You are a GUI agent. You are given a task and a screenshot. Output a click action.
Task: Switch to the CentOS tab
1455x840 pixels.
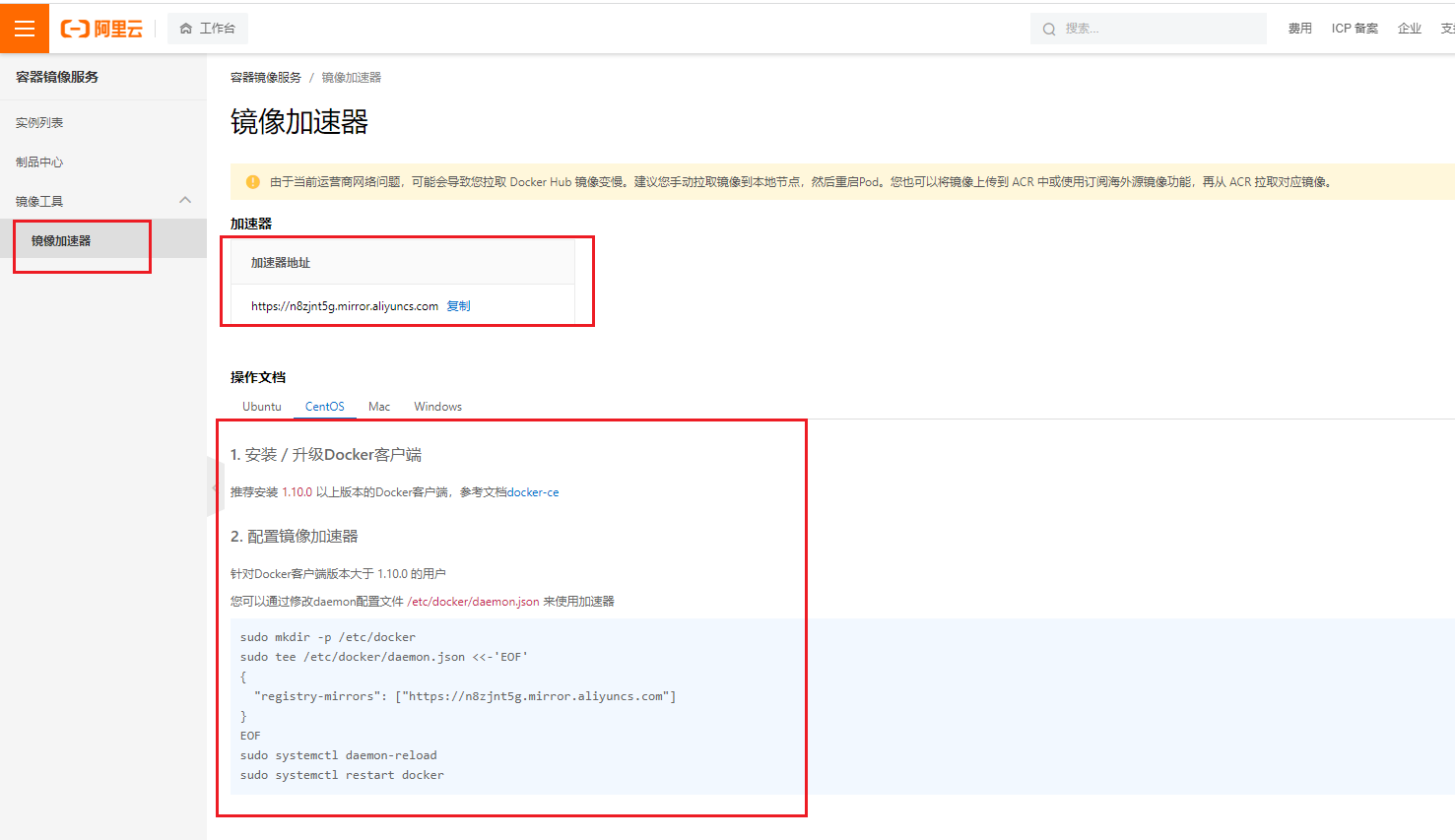325,407
